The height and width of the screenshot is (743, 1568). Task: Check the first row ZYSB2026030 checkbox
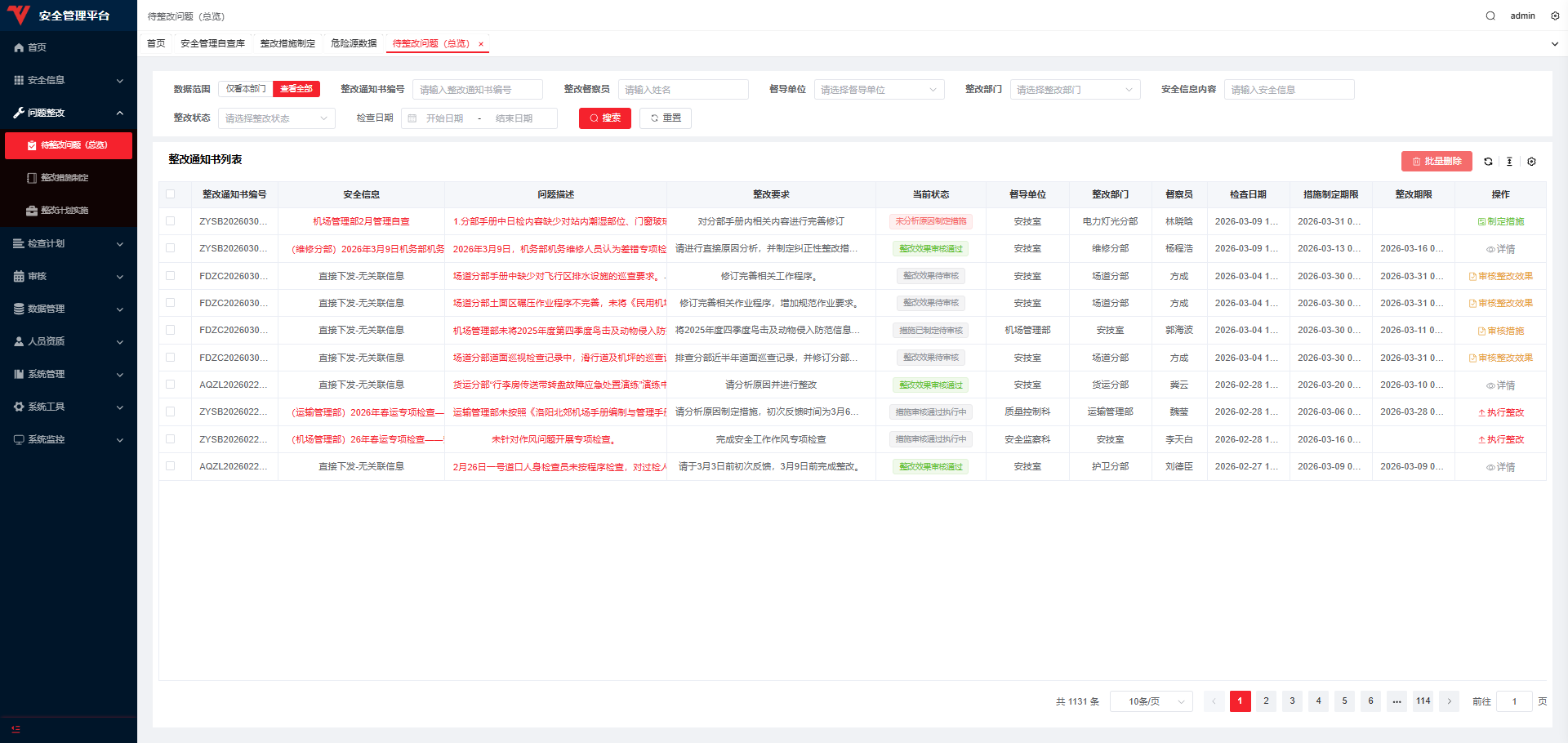(171, 221)
